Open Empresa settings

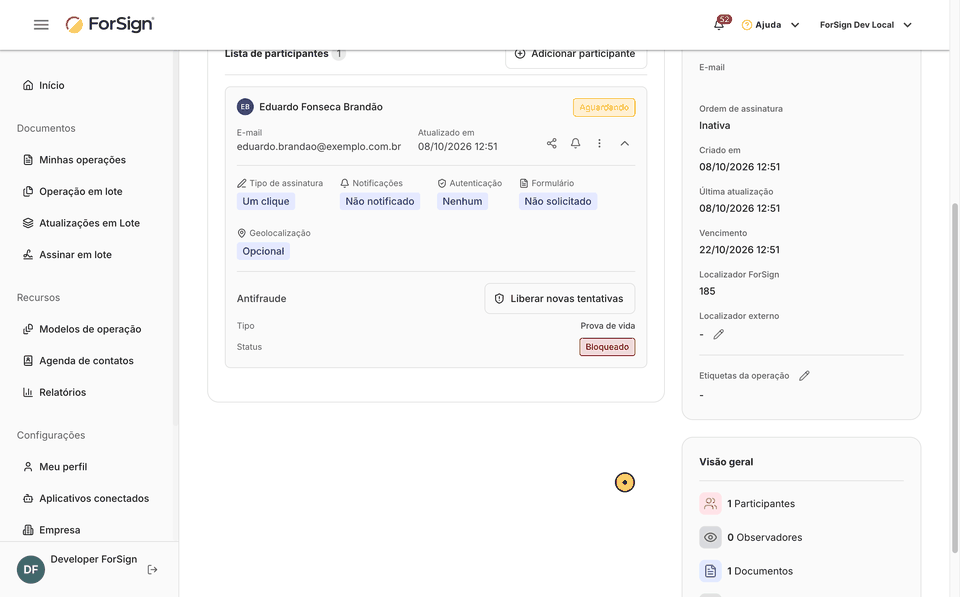tap(51, 530)
